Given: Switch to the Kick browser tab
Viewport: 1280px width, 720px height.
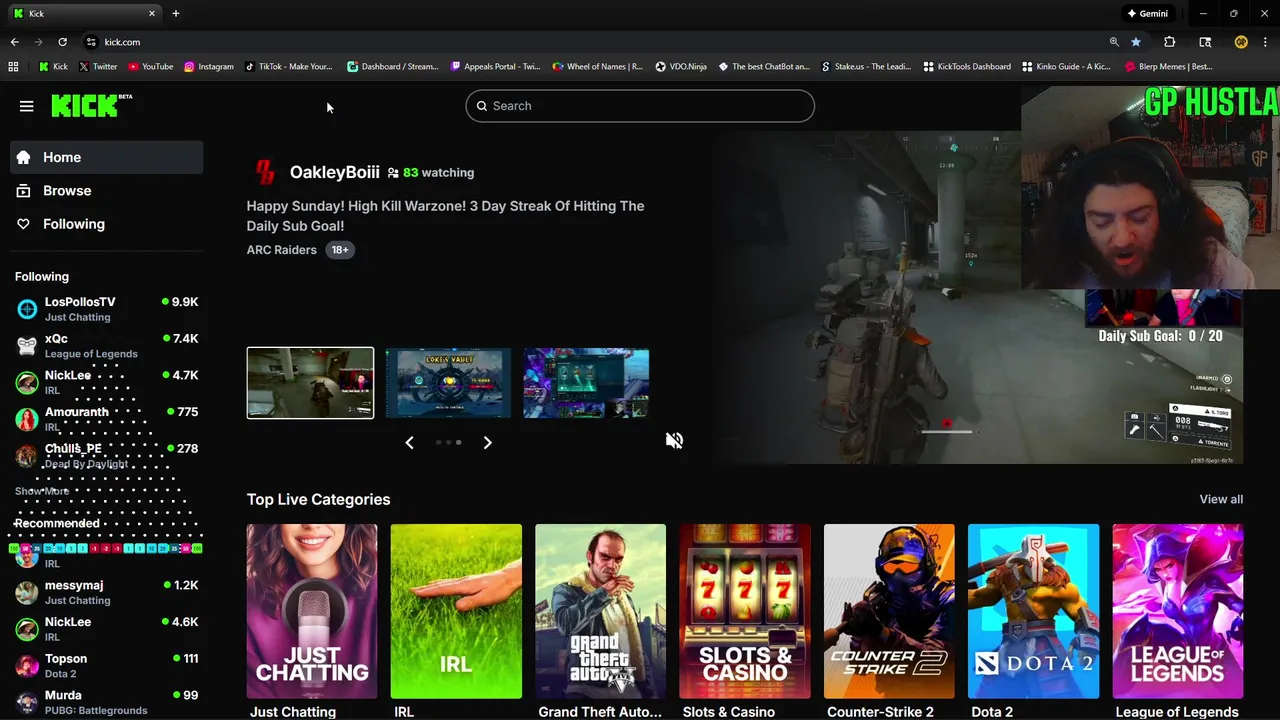Looking at the screenshot, I should (84, 13).
